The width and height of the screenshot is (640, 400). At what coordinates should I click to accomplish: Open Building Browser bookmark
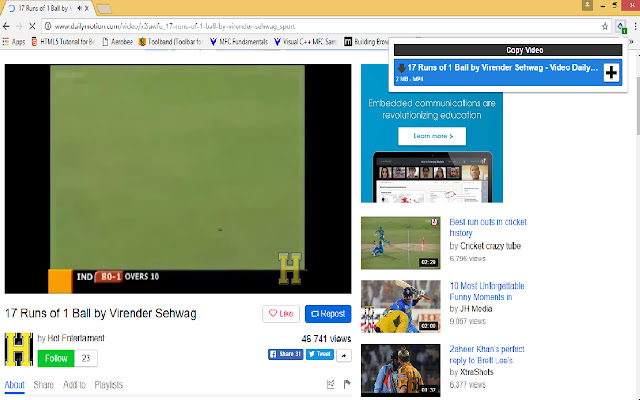pyautogui.click(x=366, y=42)
